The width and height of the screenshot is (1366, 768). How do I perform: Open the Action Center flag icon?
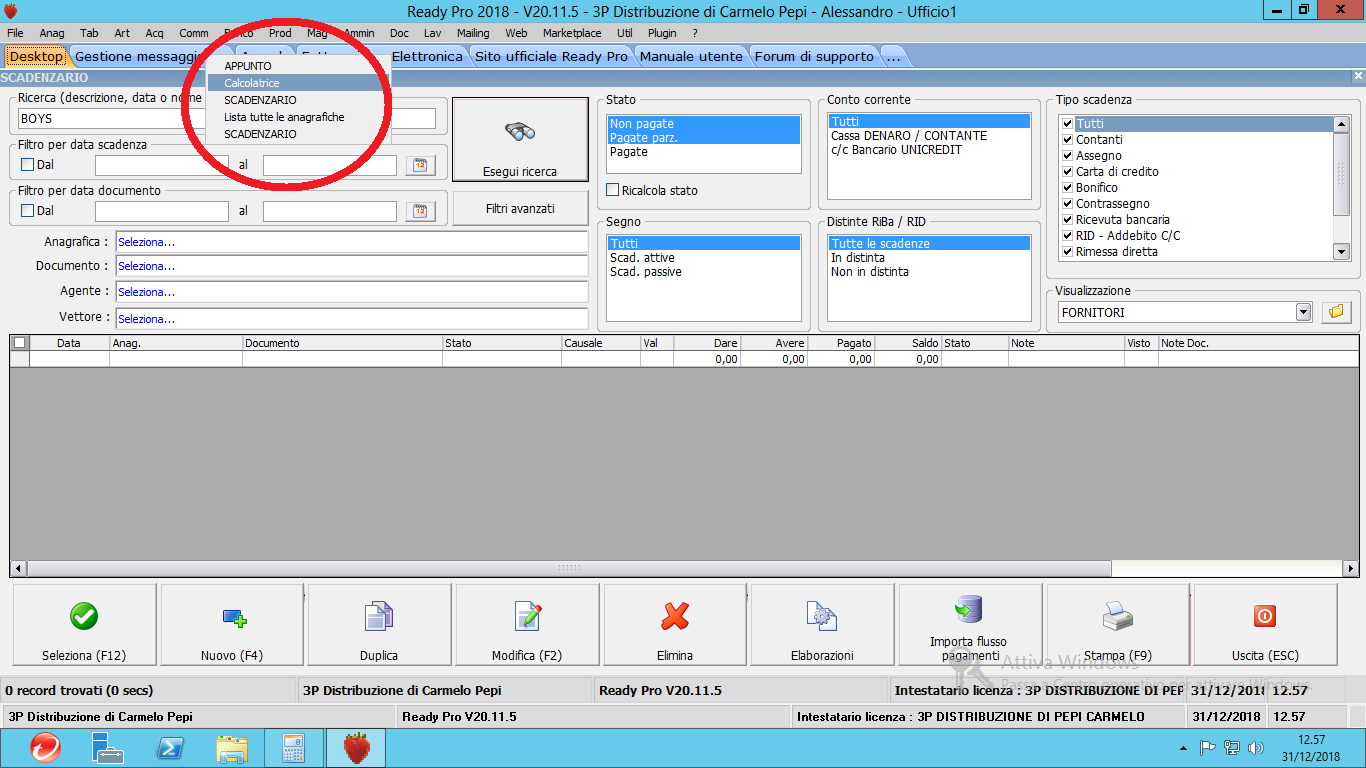(x=1208, y=748)
